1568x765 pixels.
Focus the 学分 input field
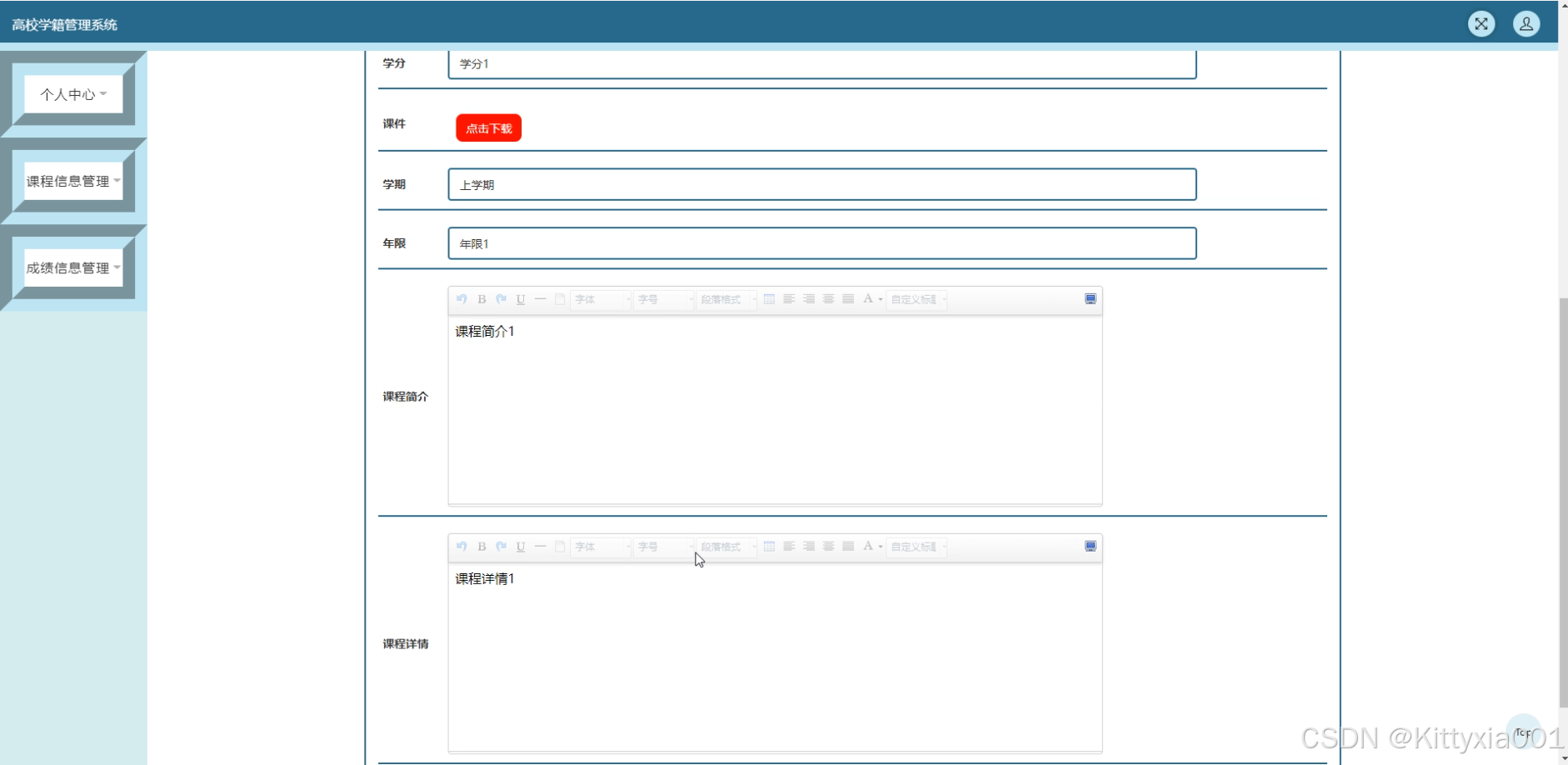(822, 64)
